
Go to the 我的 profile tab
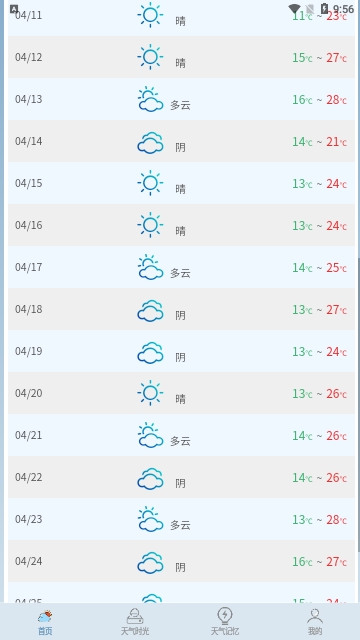pos(315,622)
